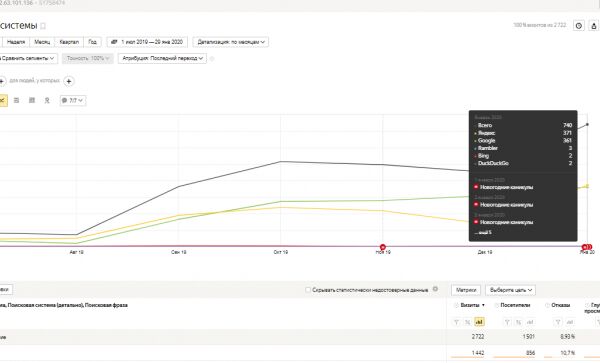Switch chart to the columns view icon

click(32, 100)
